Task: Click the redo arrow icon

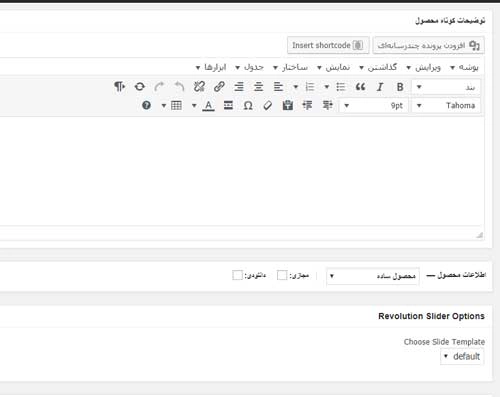Action: pos(159,87)
